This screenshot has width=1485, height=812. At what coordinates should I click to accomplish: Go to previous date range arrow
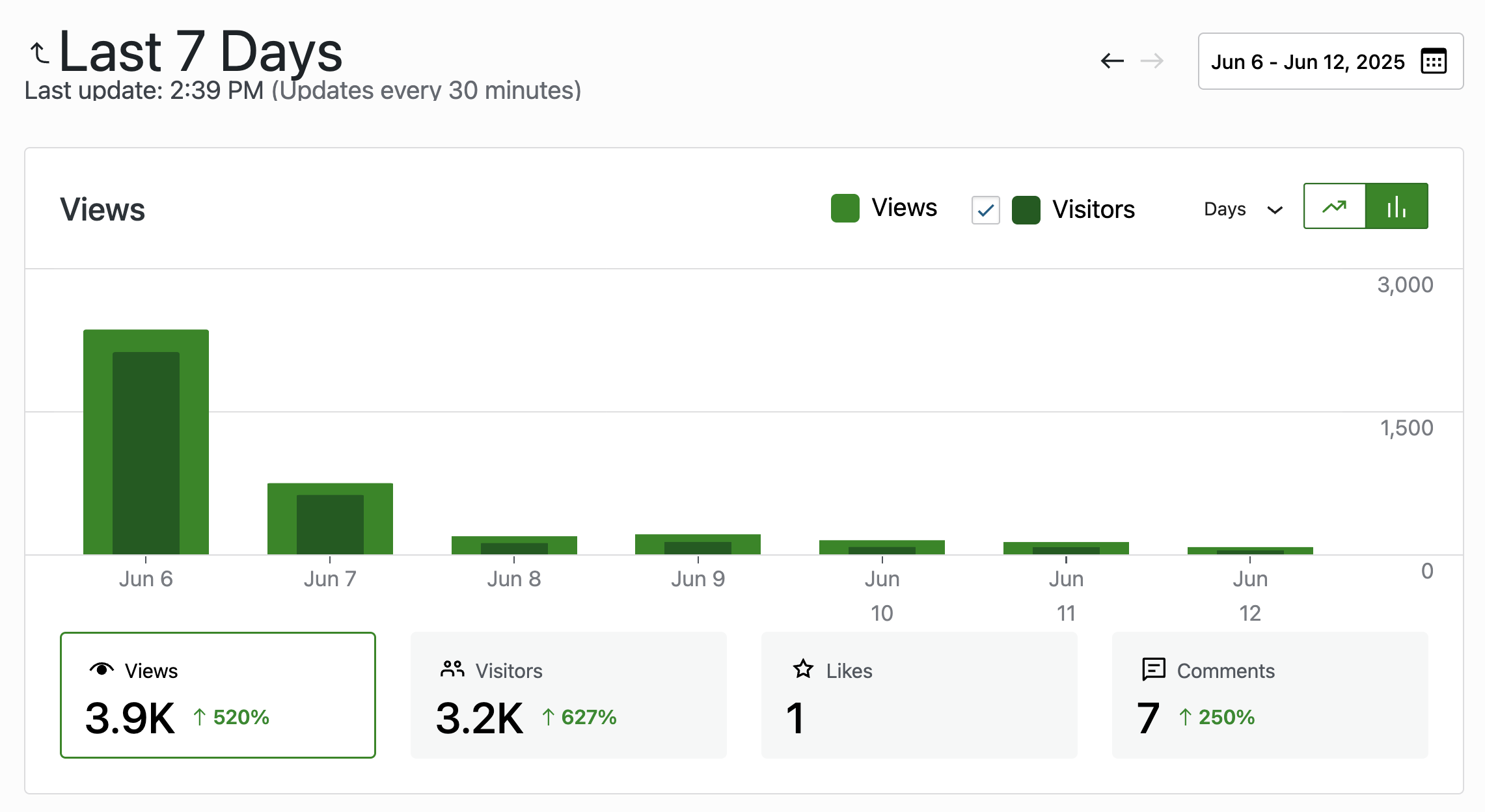(x=1112, y=61)
